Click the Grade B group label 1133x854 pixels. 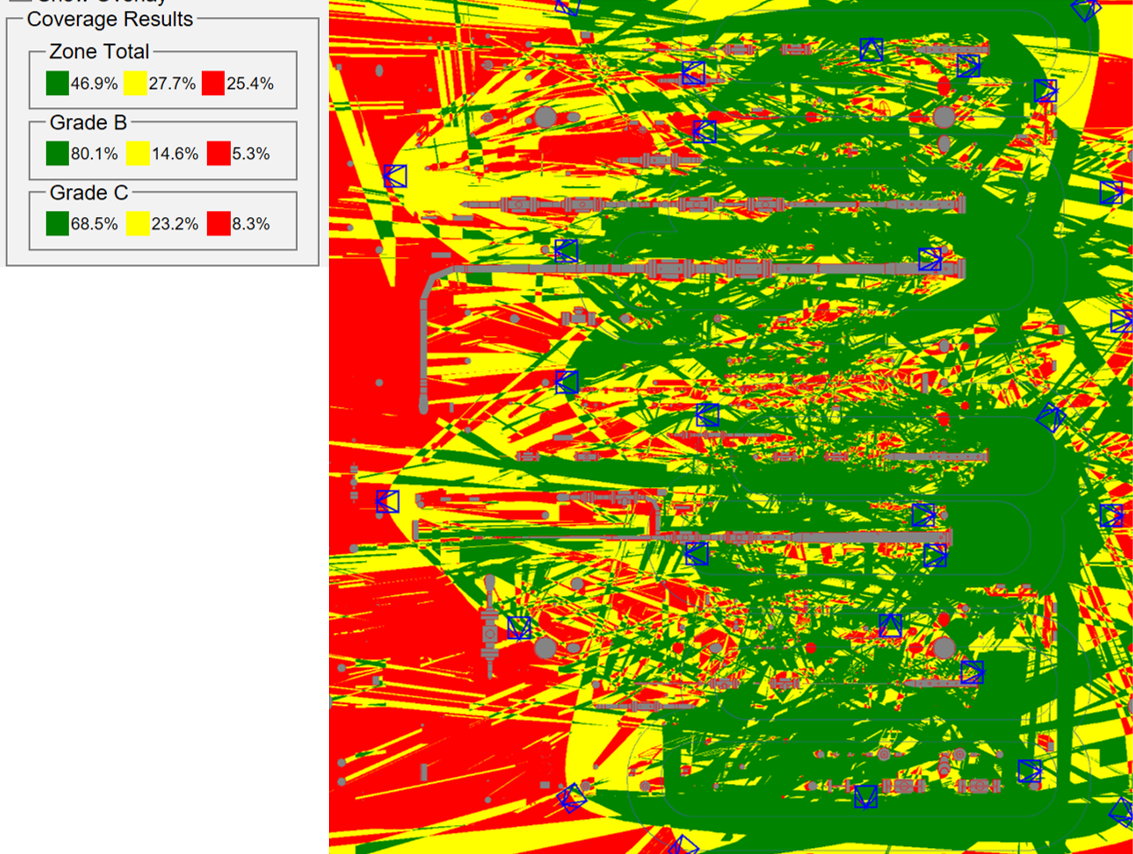click(88, 123)
